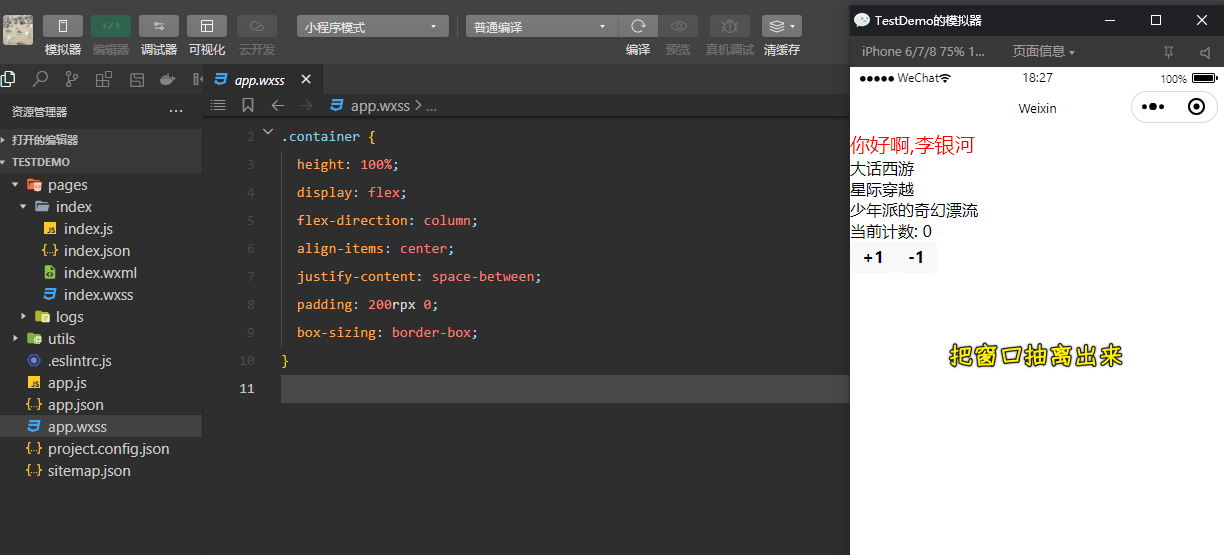1224x555 pixels.
Task: Open the 可视化 (visual) layout button
Action: (x=207, y=26)
